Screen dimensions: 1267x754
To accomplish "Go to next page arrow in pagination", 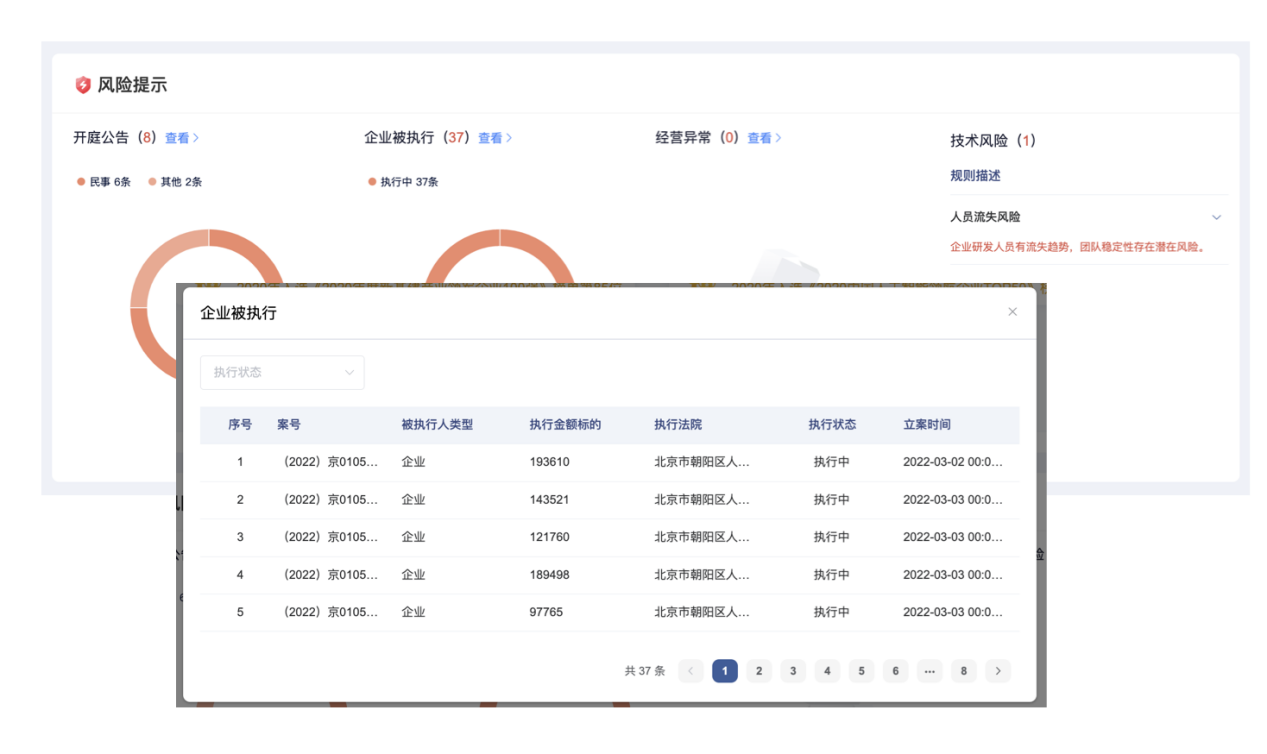I will click(x=997, y=671).
